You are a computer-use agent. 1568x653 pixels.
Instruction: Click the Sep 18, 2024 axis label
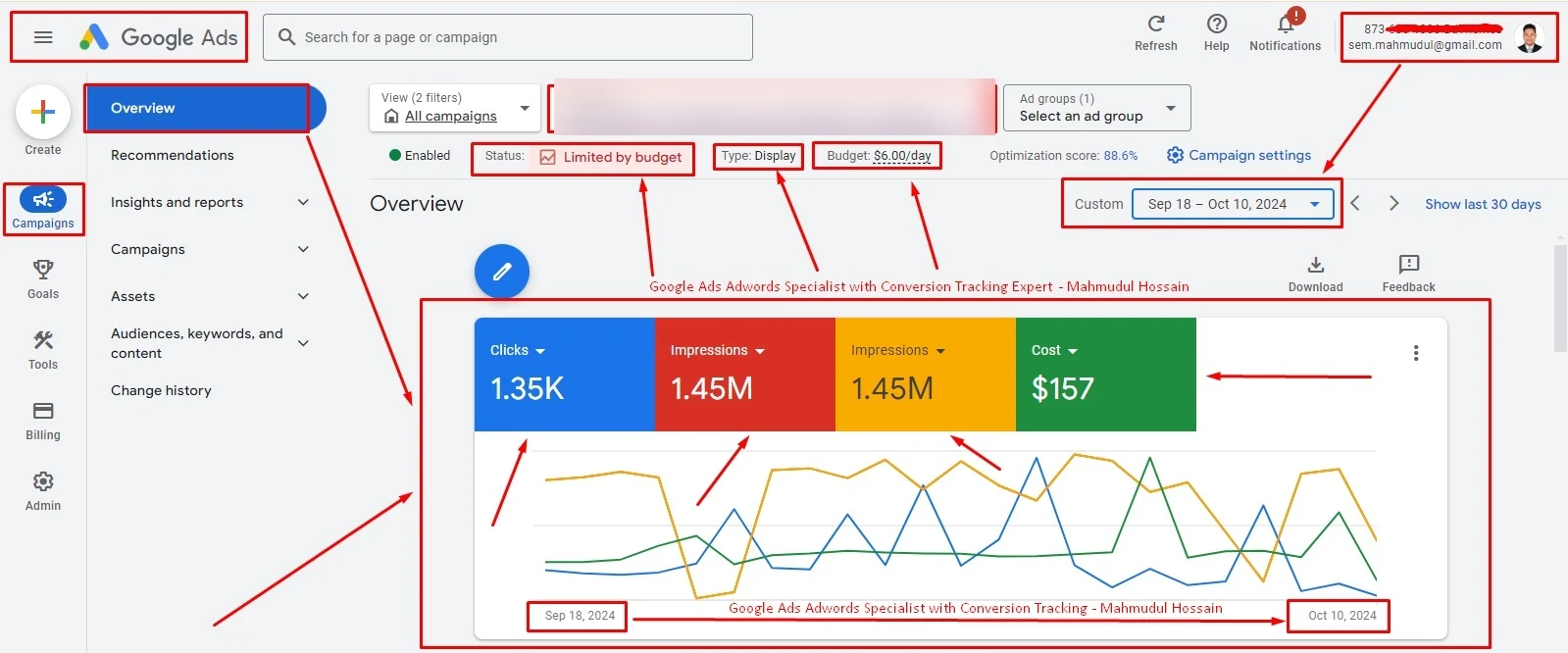[580, 616]
